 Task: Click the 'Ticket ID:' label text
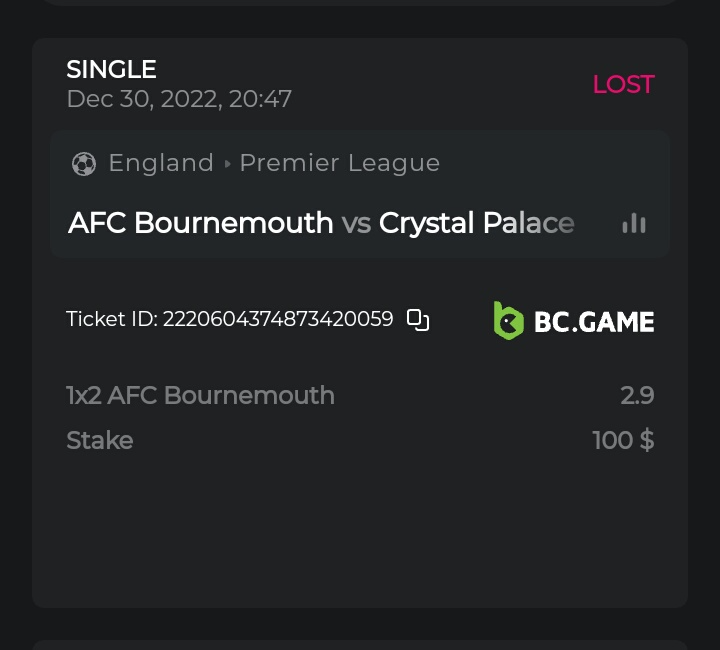click(x=112, y=320)
